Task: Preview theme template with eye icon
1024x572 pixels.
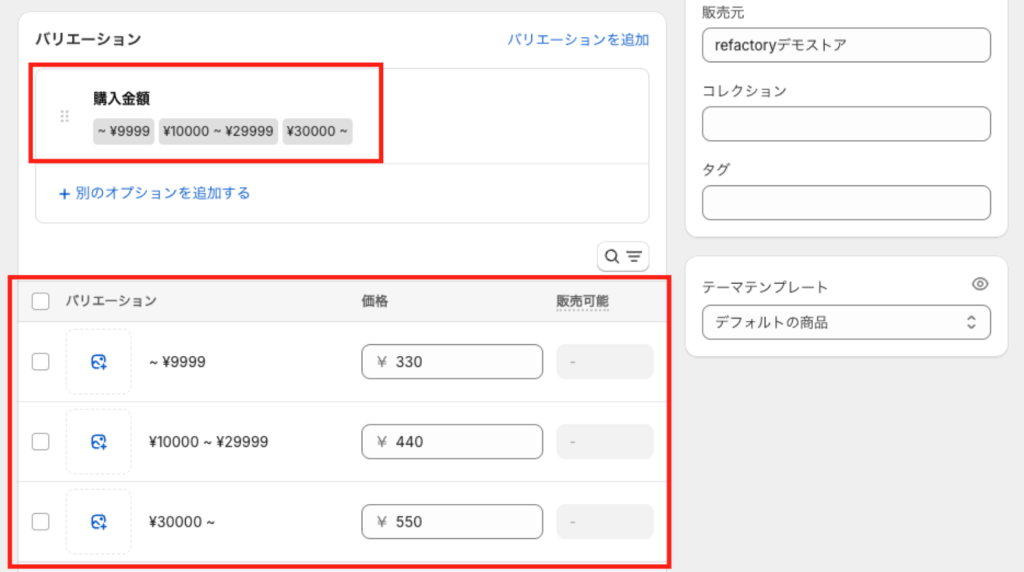Action: (980, 284)
